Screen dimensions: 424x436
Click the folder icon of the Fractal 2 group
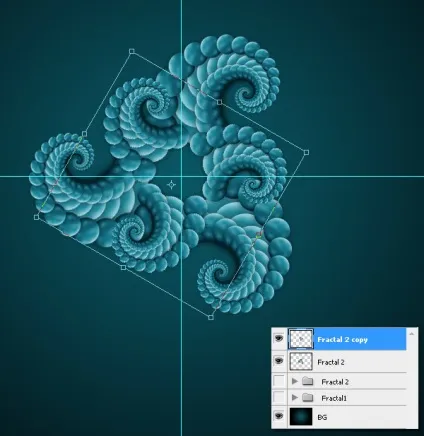308,381
